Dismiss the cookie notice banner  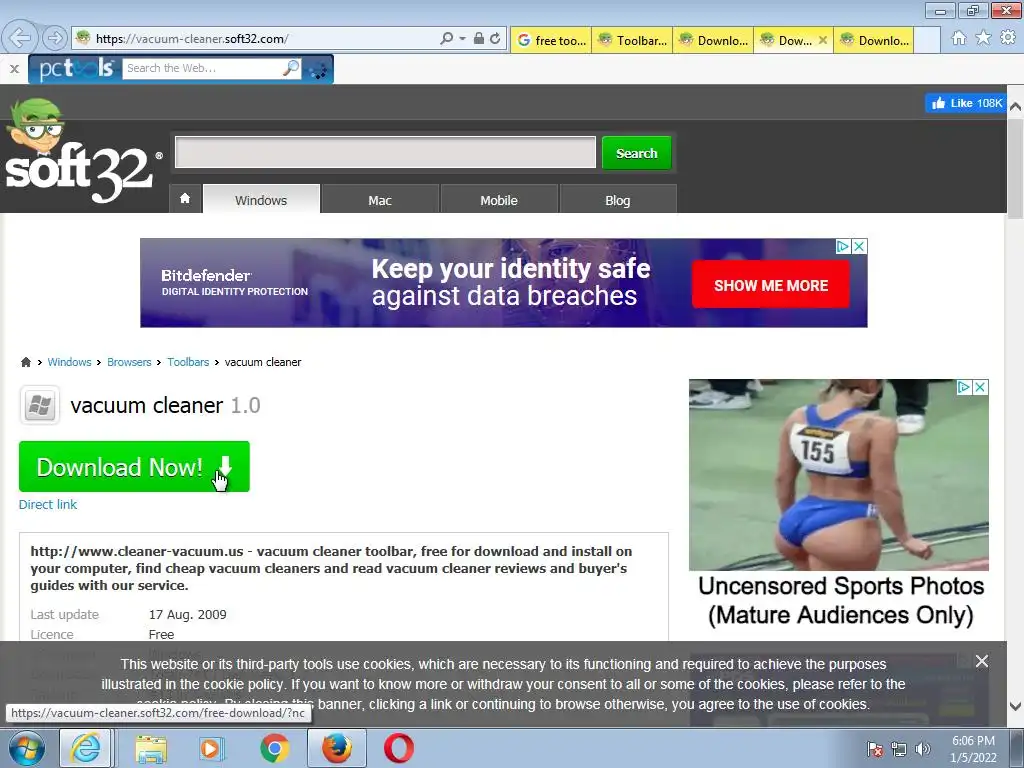[982, 661]
